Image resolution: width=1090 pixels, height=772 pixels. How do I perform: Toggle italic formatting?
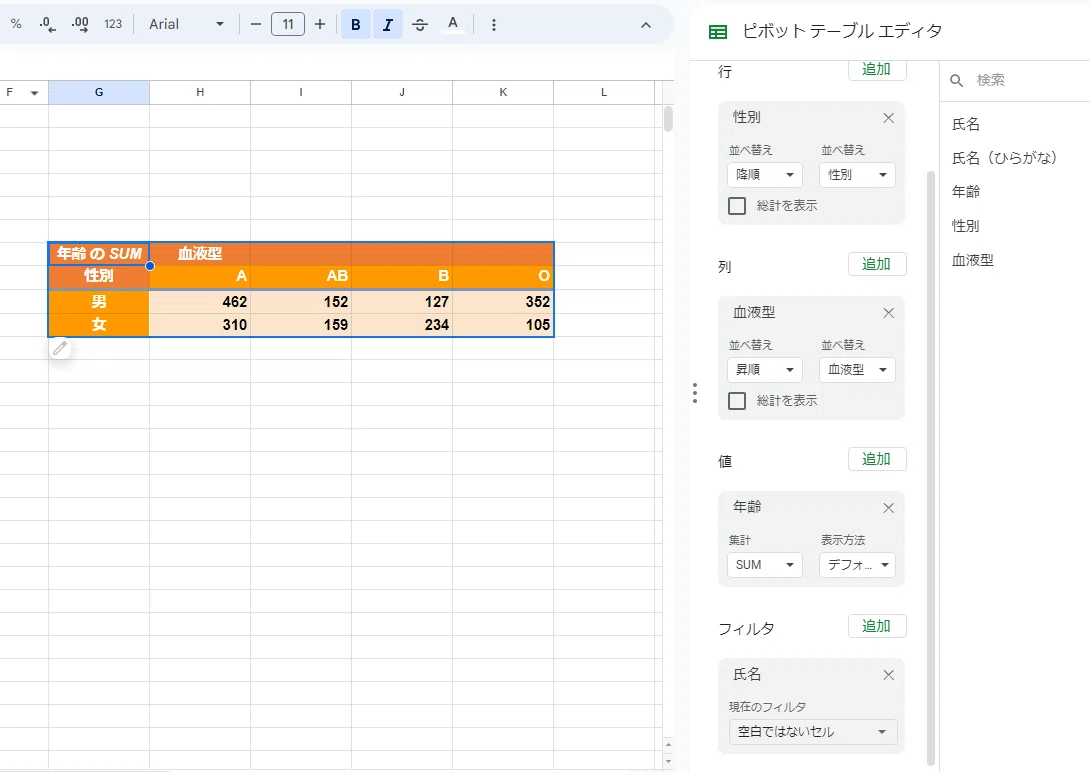[388, 24]
